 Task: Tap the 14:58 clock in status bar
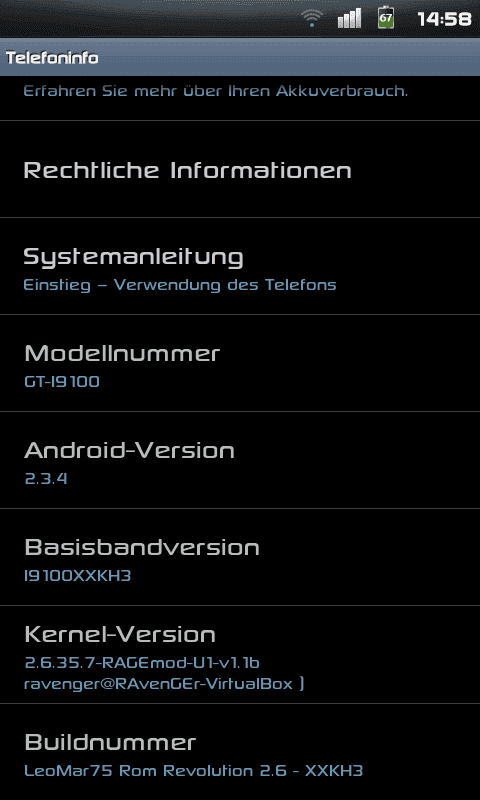point(444,19)
